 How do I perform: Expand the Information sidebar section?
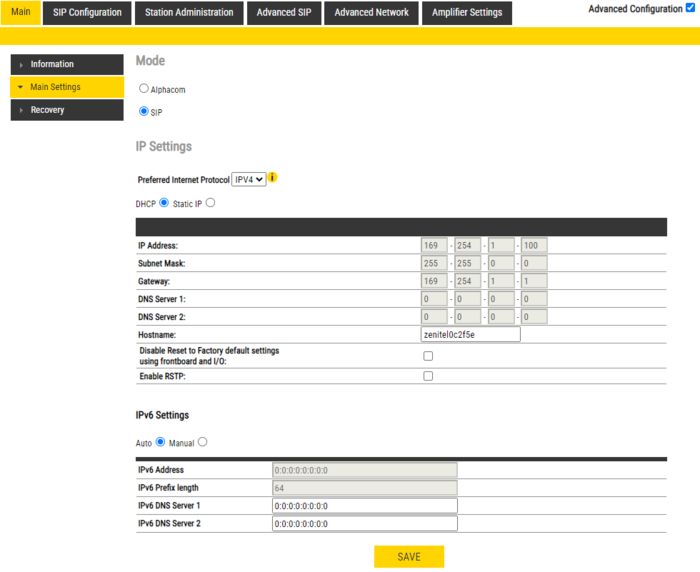pos(66,64)
